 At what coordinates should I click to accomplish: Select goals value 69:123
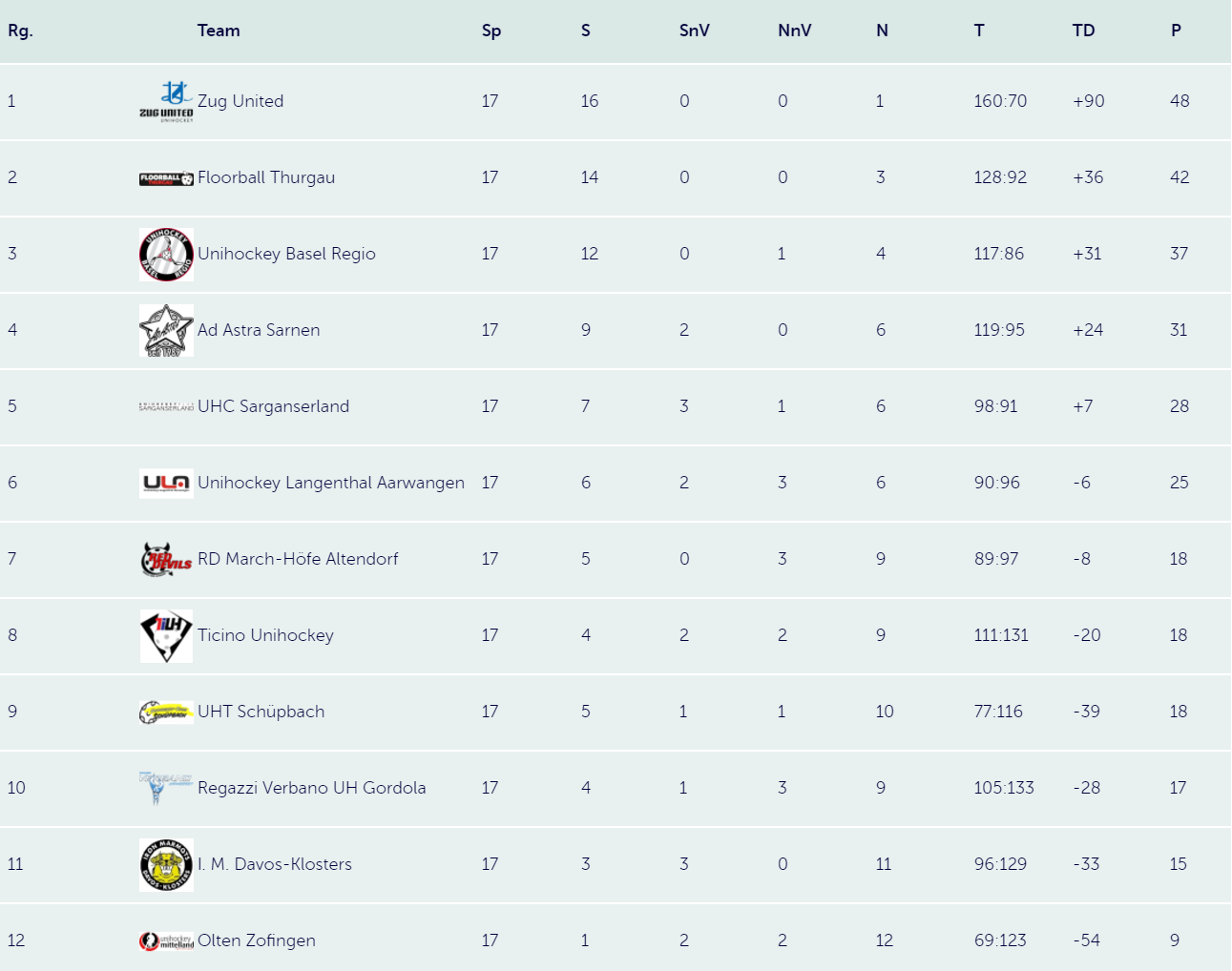coord(1000,940)
